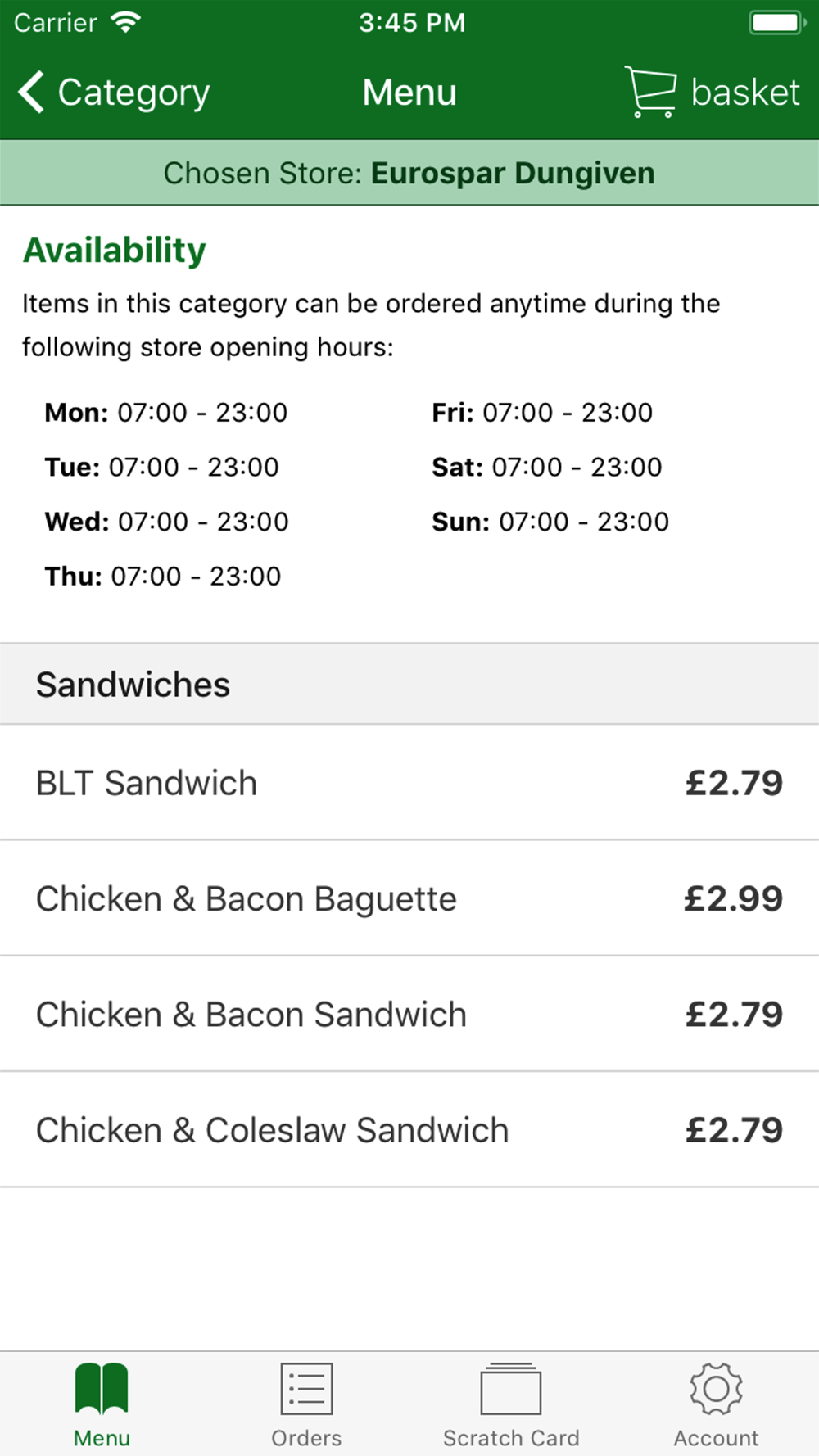This screenshot has height=1456, width=819.
Task: Go back to Category
Action: click(x=133, y=93)
